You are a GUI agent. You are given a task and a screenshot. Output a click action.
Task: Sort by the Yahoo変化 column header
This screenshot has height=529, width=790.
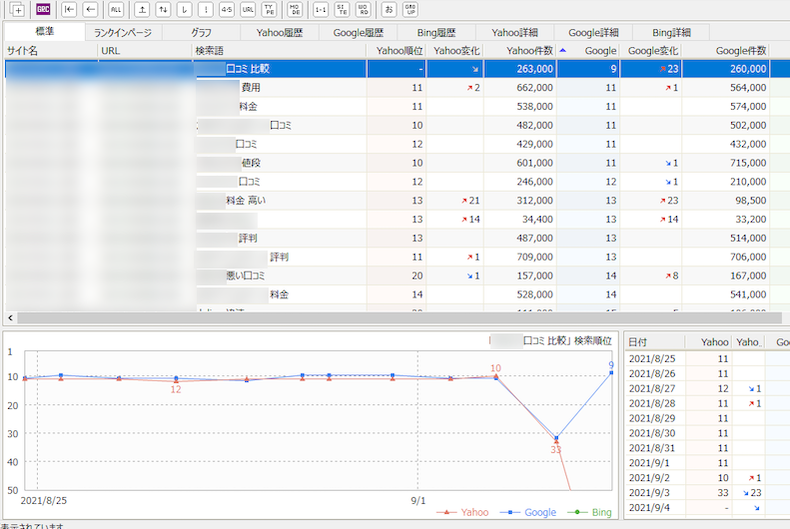click(455, 51)
